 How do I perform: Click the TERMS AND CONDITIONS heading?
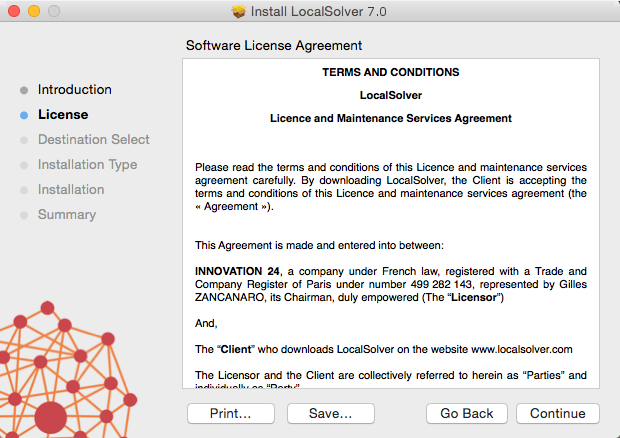390,73
